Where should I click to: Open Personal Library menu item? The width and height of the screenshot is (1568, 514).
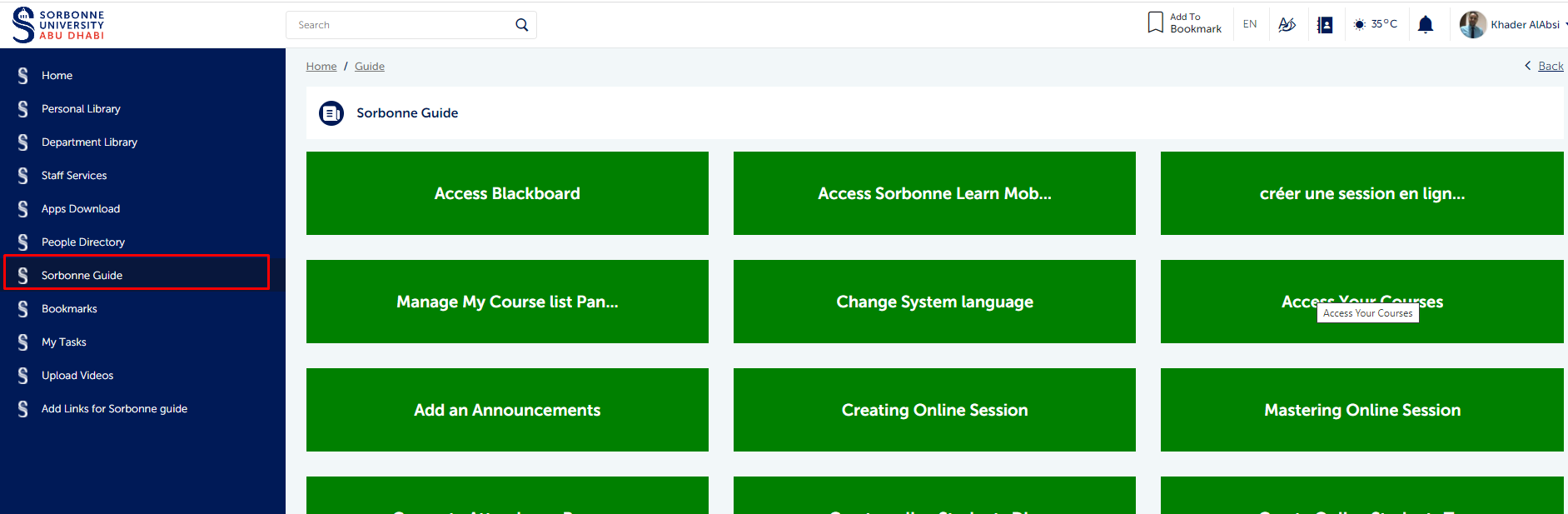point(81,109)
